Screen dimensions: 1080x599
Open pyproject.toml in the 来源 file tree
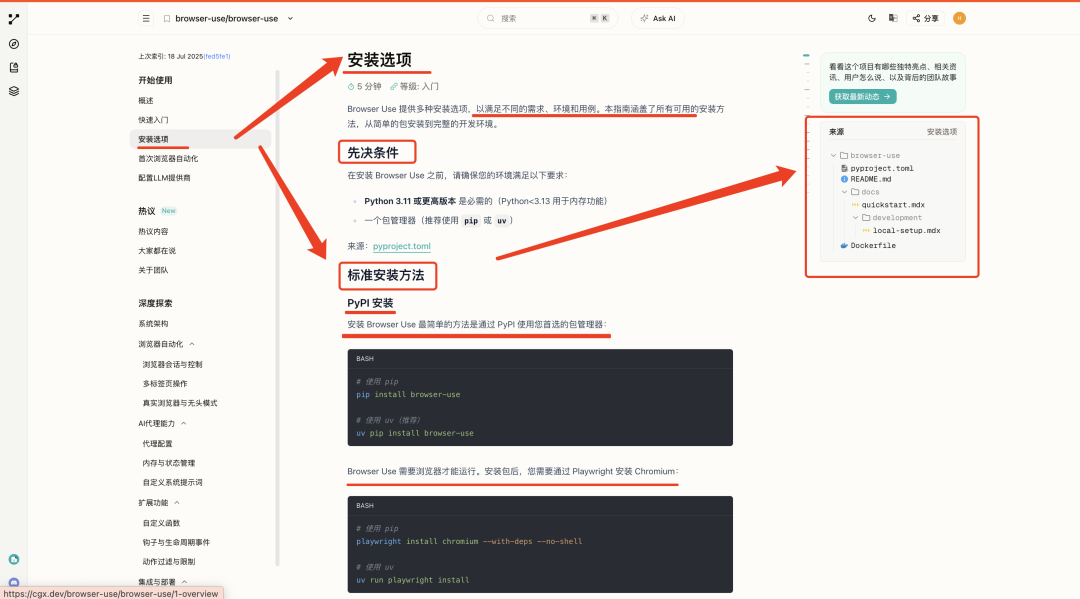coord(882,168)
